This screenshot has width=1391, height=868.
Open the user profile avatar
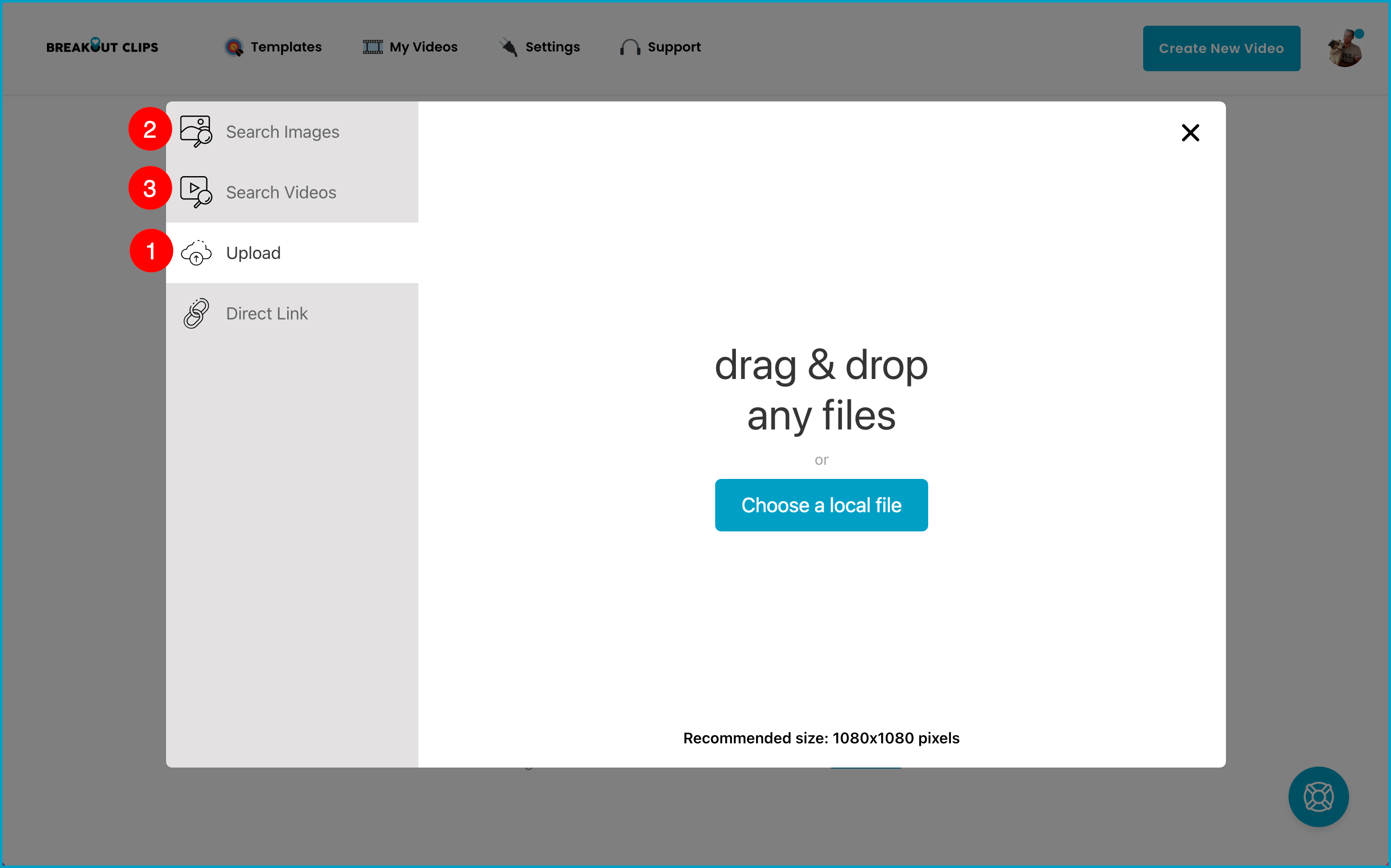(1345, 49)
